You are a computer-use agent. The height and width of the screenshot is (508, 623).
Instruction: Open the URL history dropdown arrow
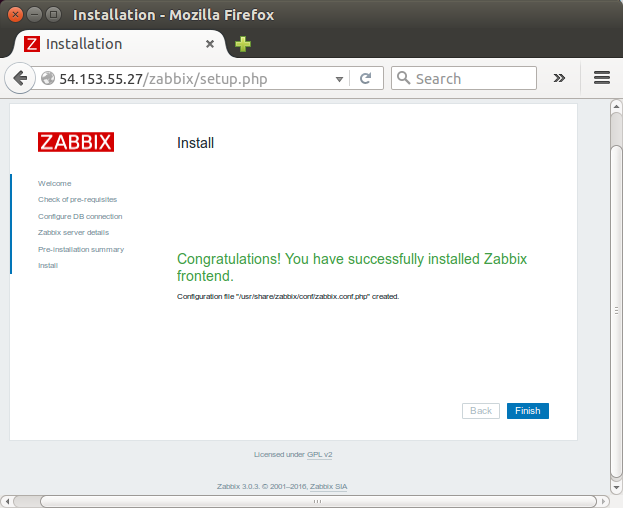point(339,79)
